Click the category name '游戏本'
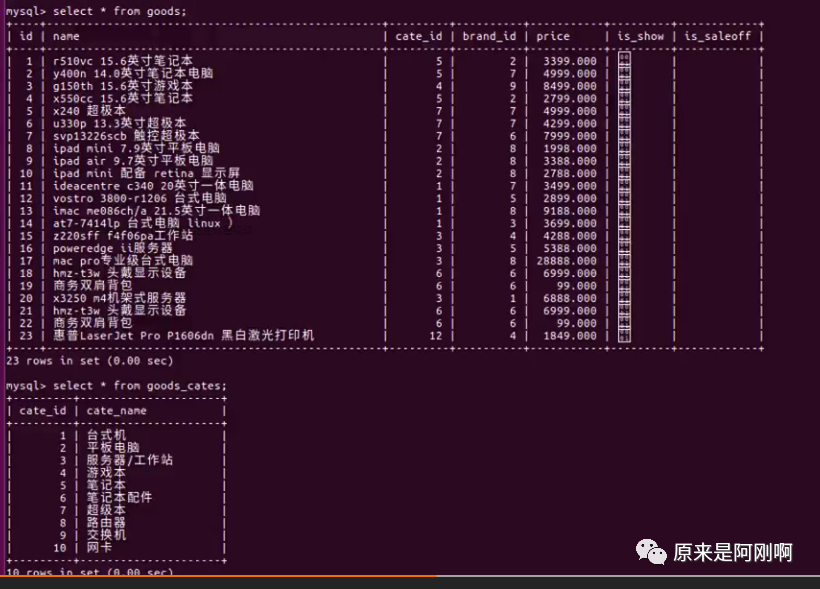 click(106, 473)
